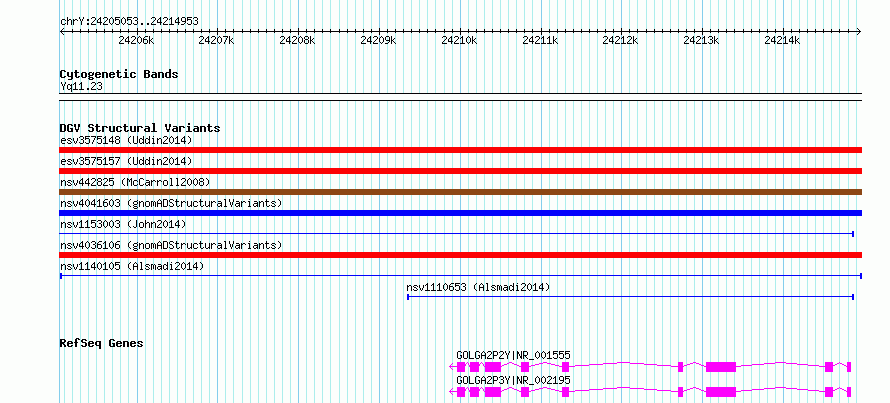The image size is (890, 403).
Task: Click the 24209k ruler label
Action: point(378,40)
